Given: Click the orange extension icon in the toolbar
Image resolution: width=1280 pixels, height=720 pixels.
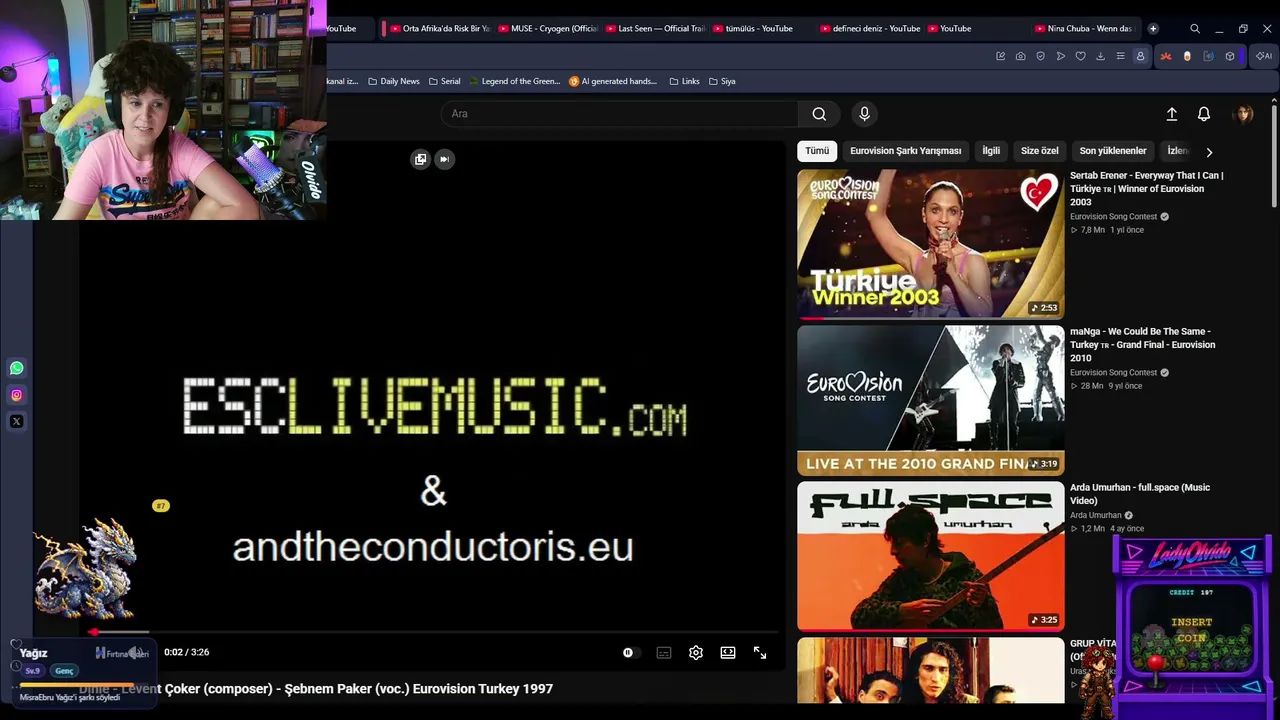Looking at the screenshot, I should tap(1166, 56).
